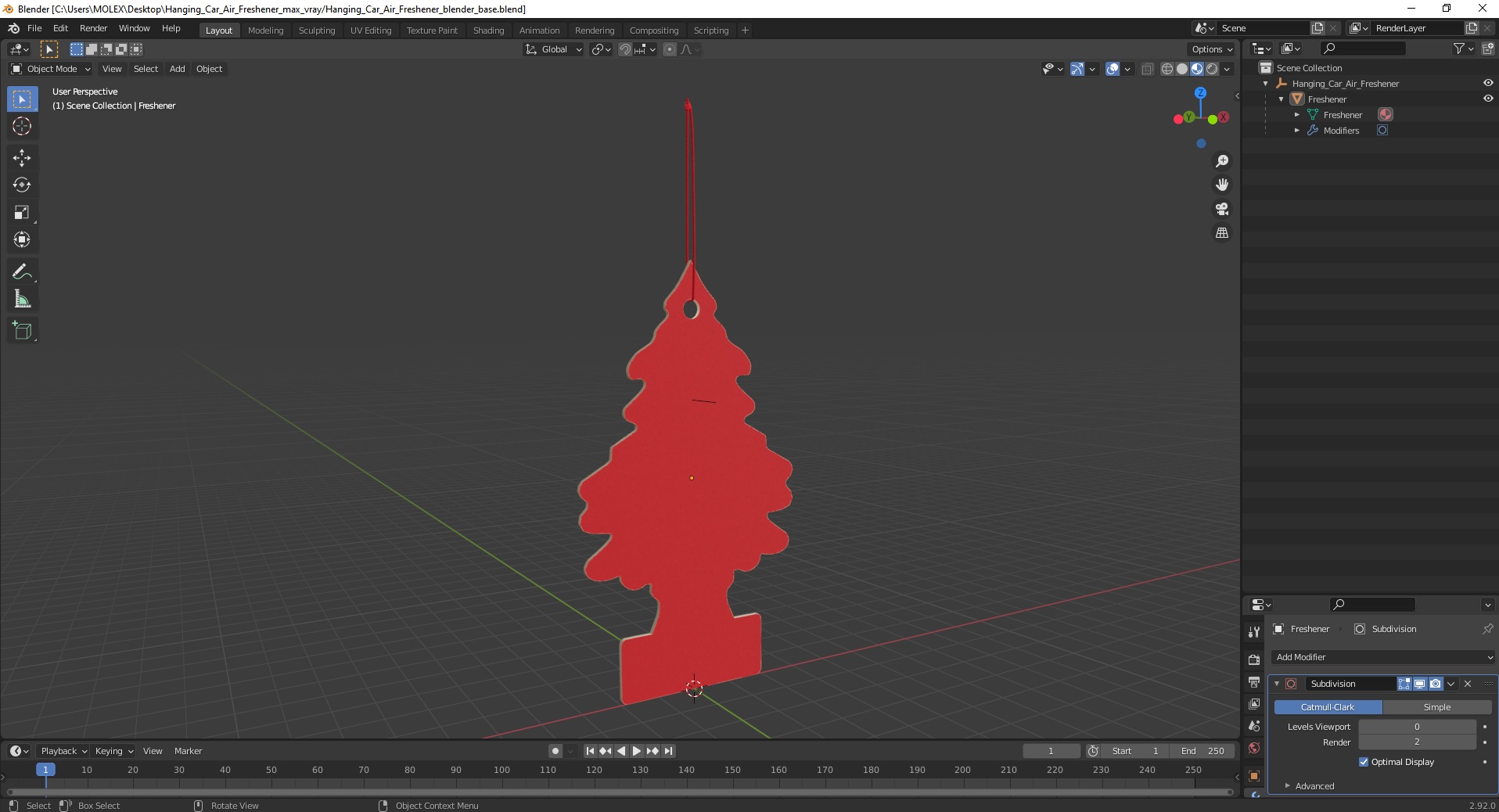
Task: Play animation forward
Action: tap(637, 751)
